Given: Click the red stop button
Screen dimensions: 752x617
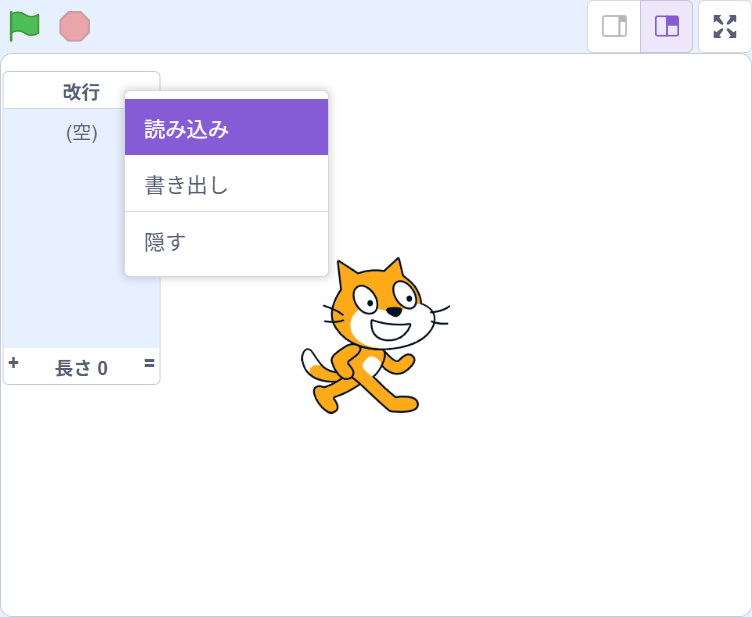Looking at the screenshot, I should coord(74,26).
